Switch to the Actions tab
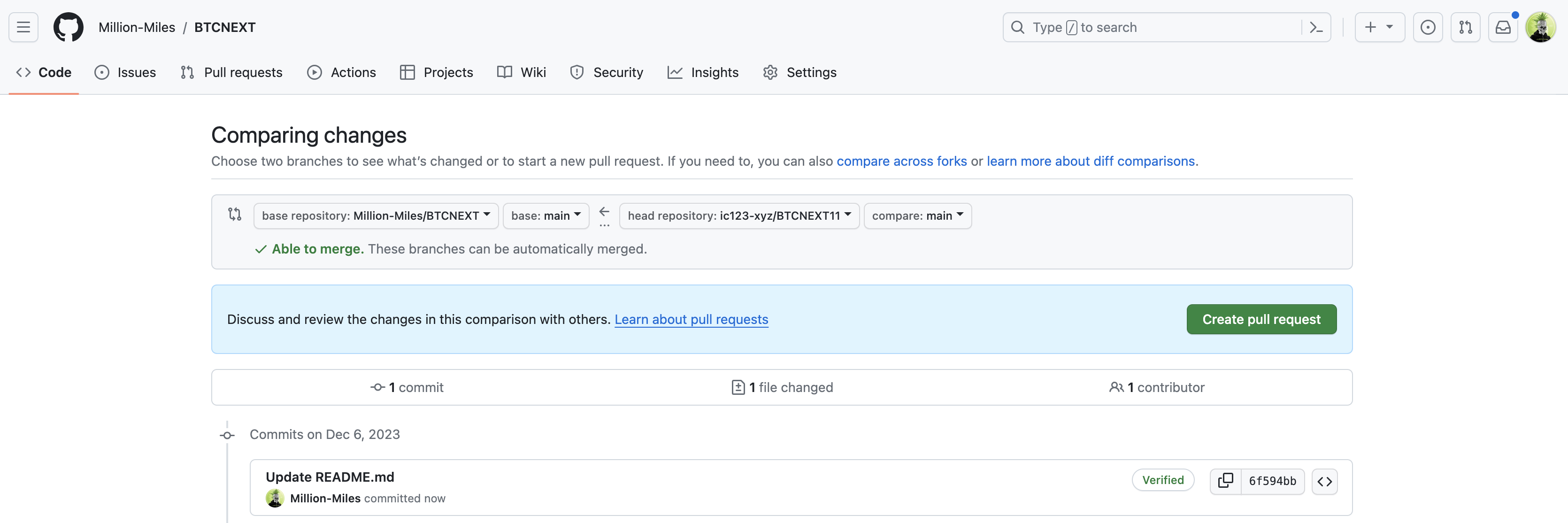1568x523 pixels. (x=341, y=72)
